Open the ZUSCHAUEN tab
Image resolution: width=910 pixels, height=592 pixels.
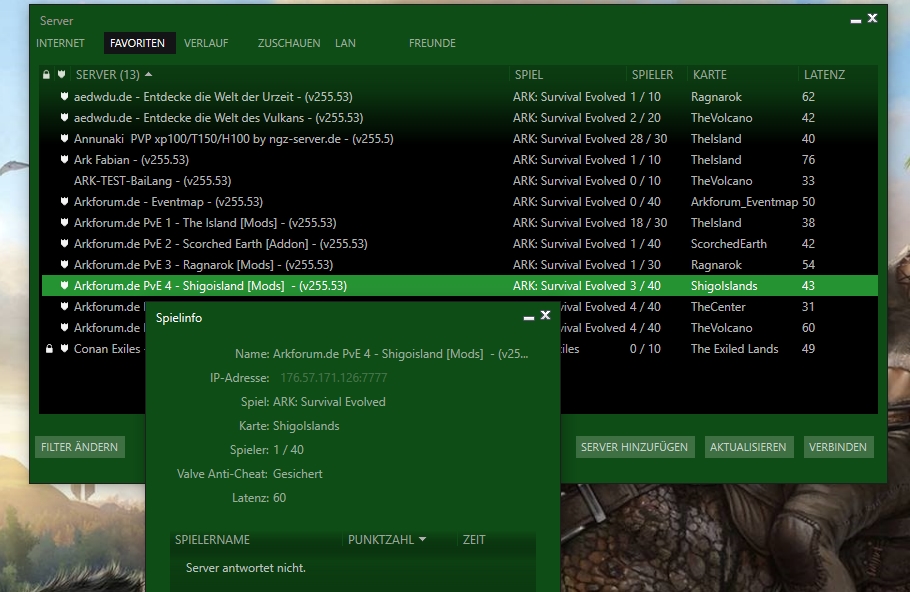289,43
